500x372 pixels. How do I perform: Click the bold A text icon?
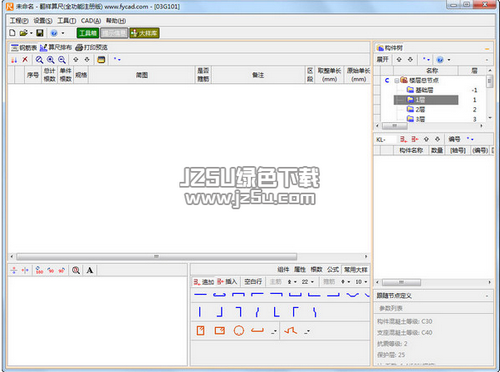(x=90, y=270)
